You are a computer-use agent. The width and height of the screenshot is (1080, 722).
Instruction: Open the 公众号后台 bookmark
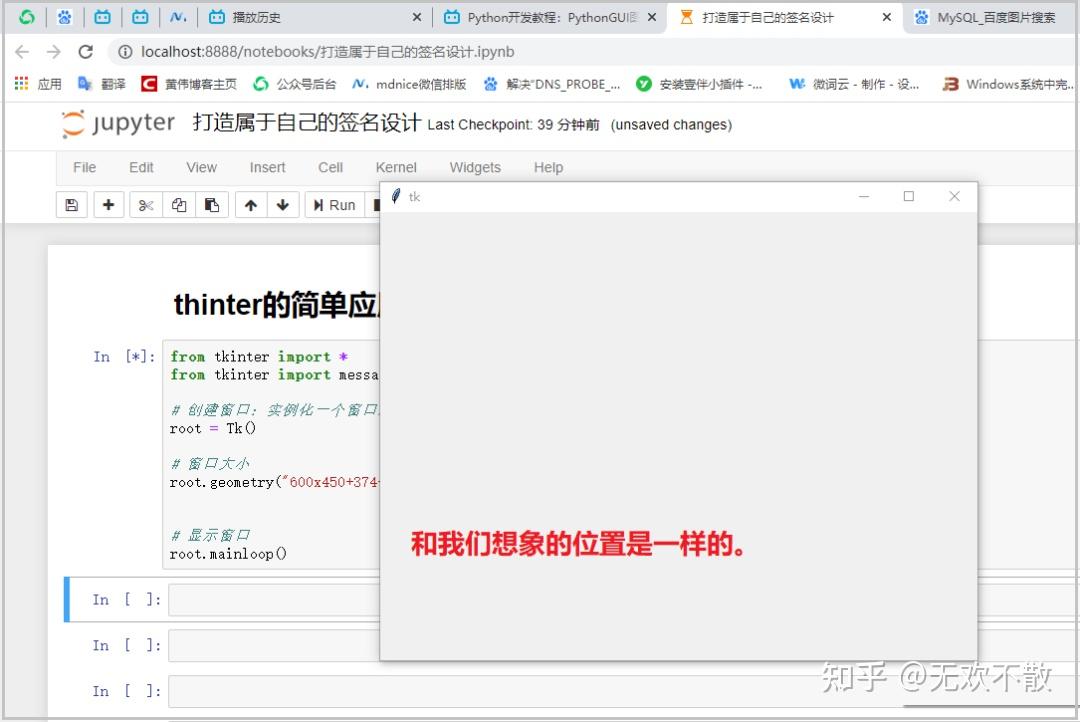305,84
